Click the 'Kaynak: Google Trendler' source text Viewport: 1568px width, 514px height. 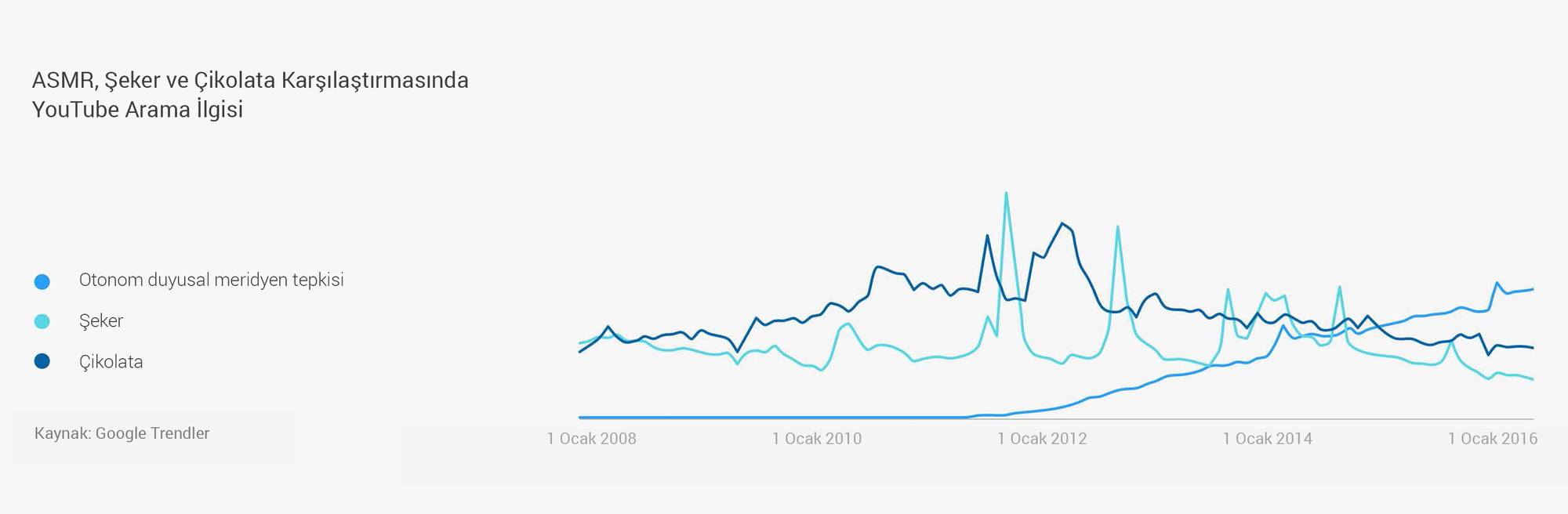point(122,433)
